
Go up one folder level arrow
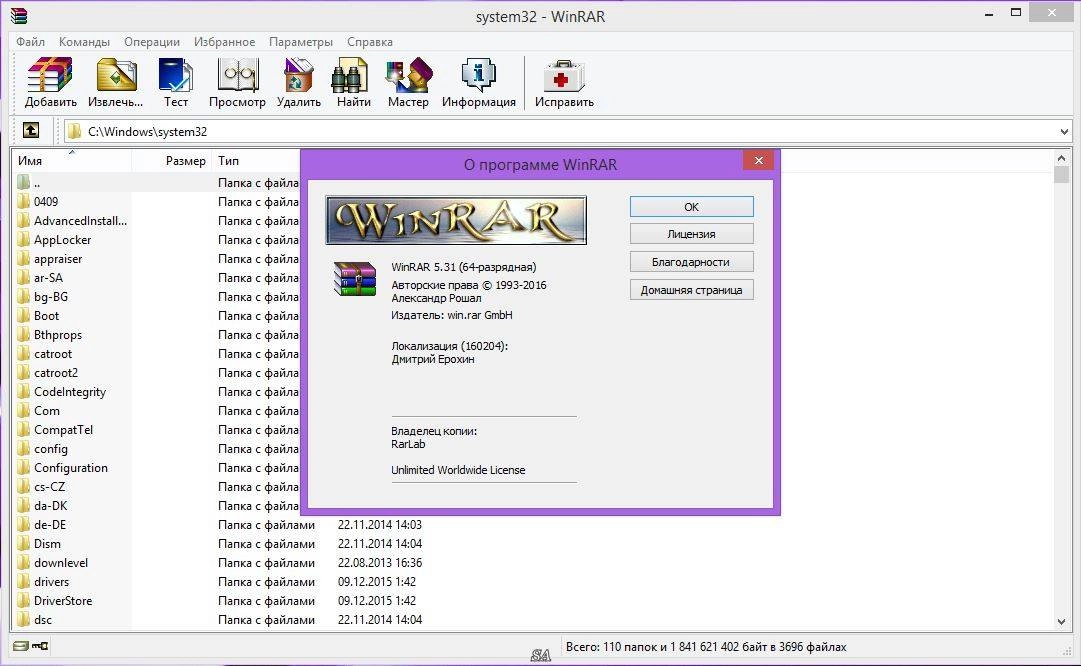coord(31,130)
